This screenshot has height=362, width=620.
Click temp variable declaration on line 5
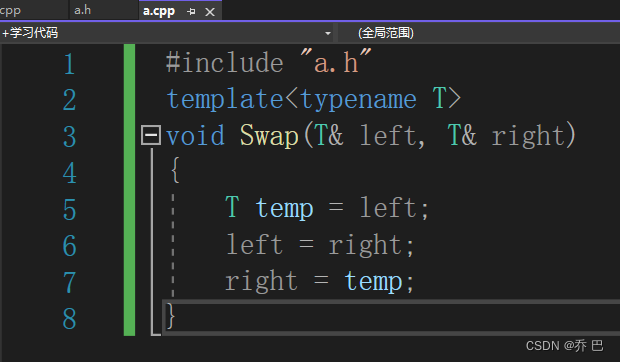tap(284, 208)
